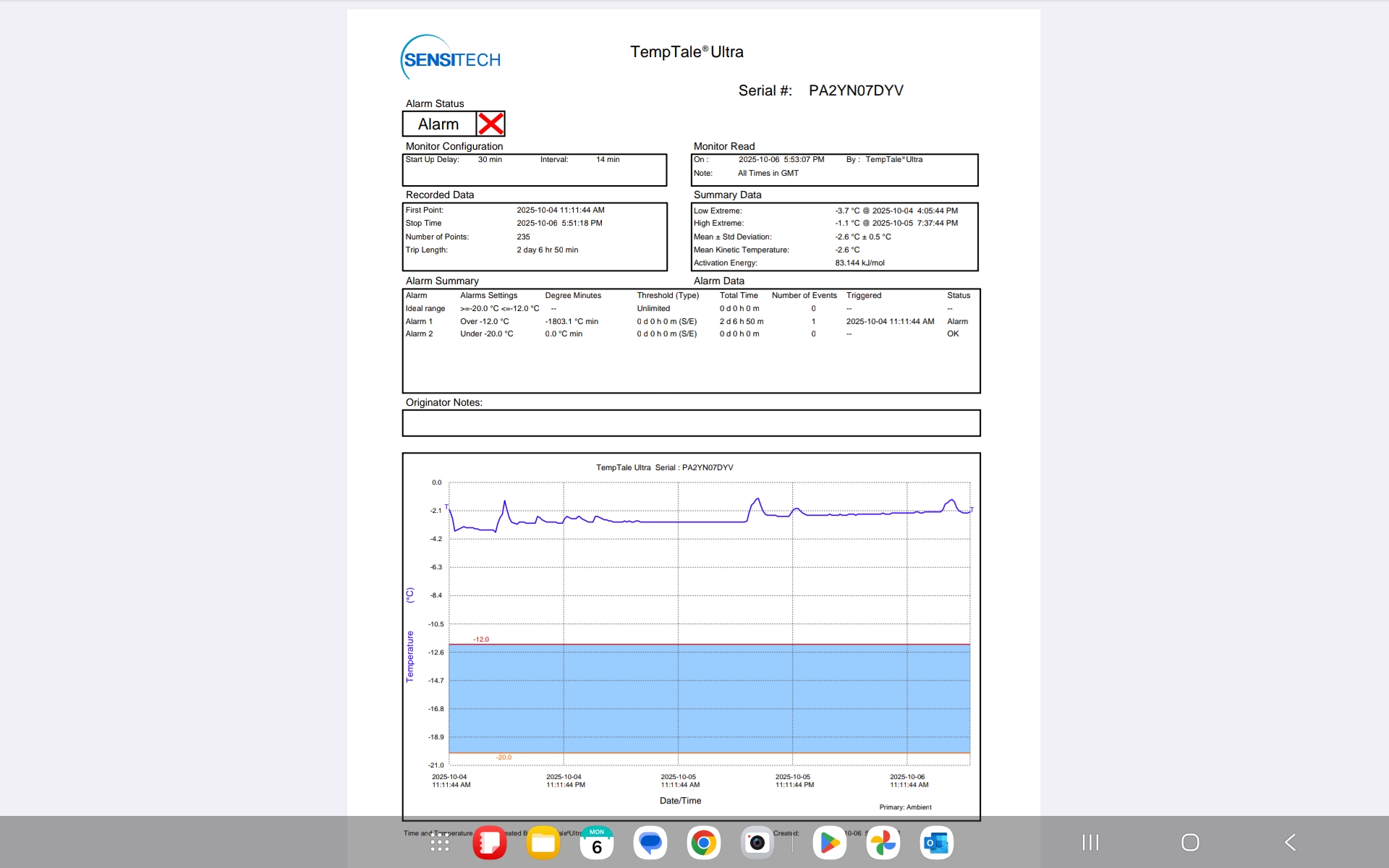The image size is (1389, 868).
Task: Click the red X alarm status indicator
Action: [x=490, y=124]
